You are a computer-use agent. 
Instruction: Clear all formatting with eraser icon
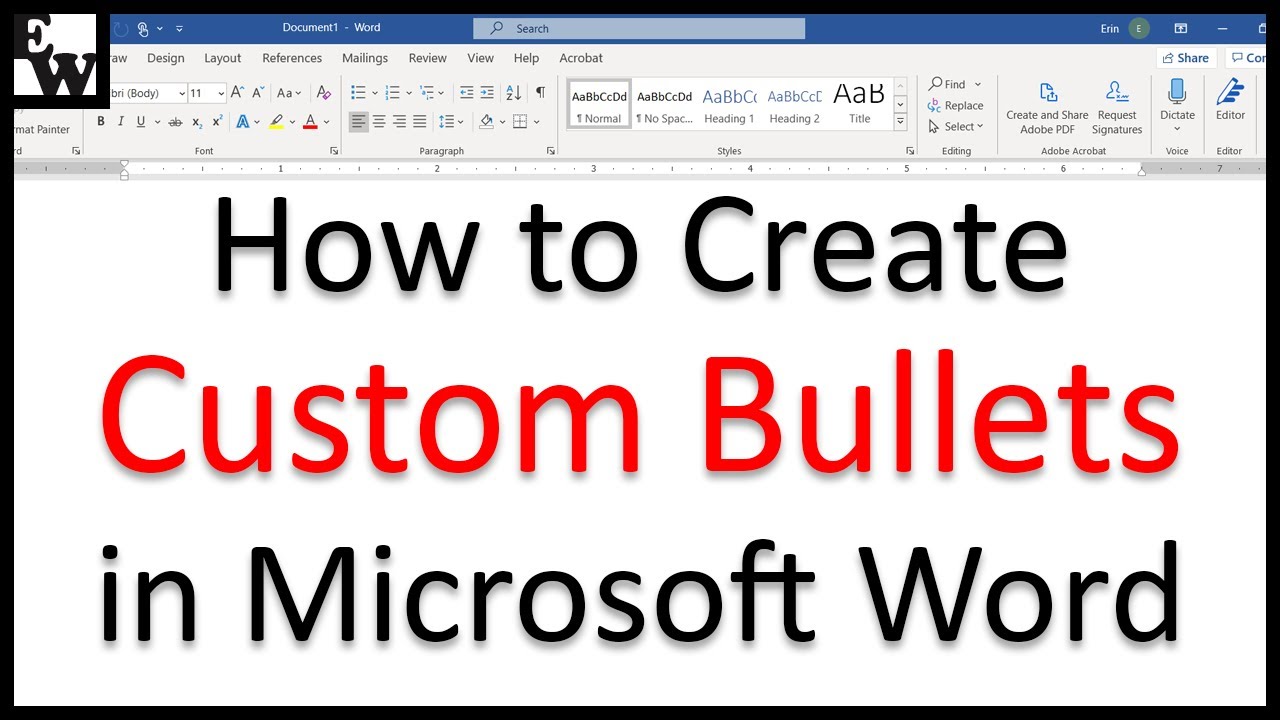coord(323,92)
